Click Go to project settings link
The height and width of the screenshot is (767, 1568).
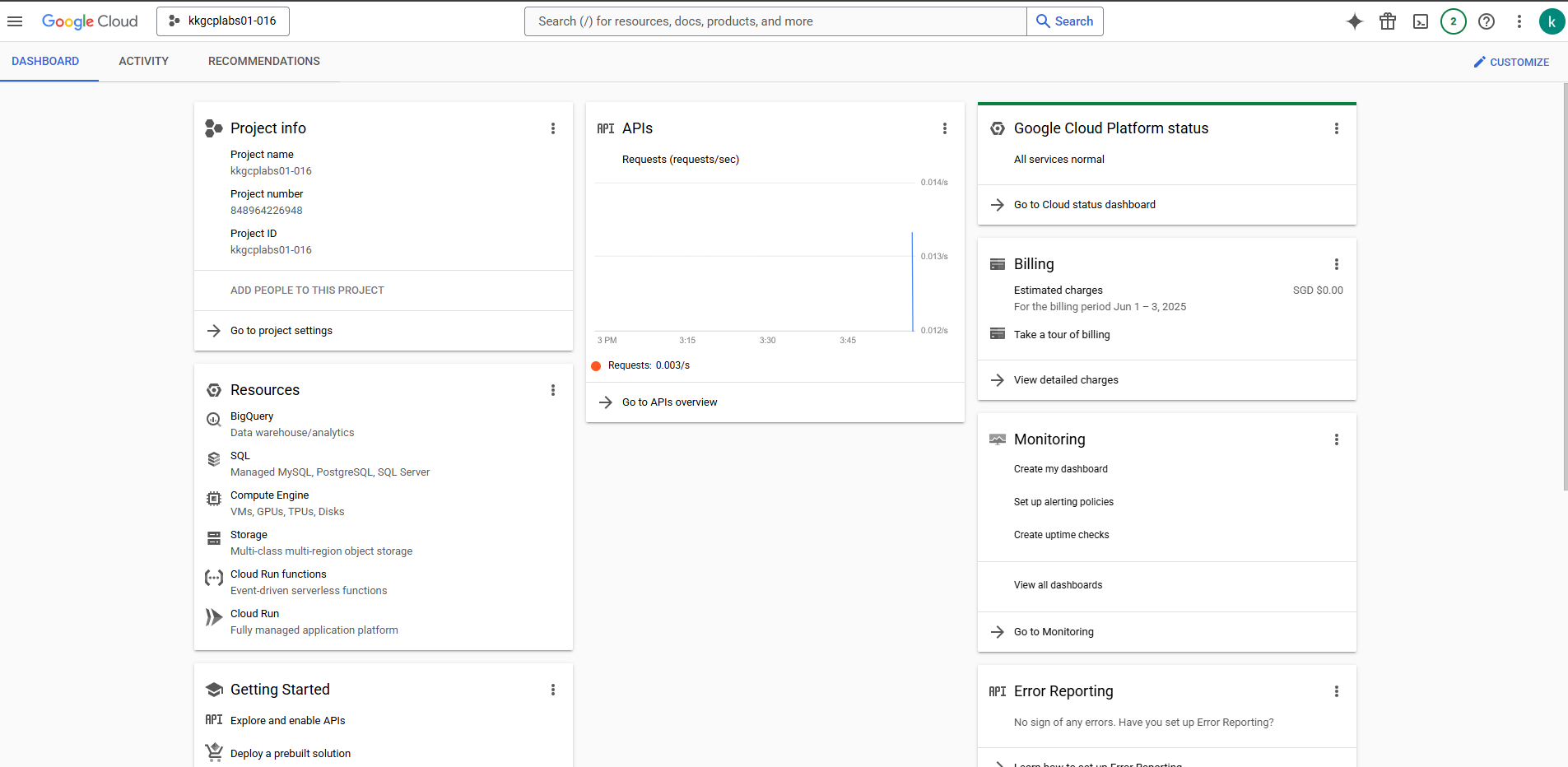click(281, 331)
